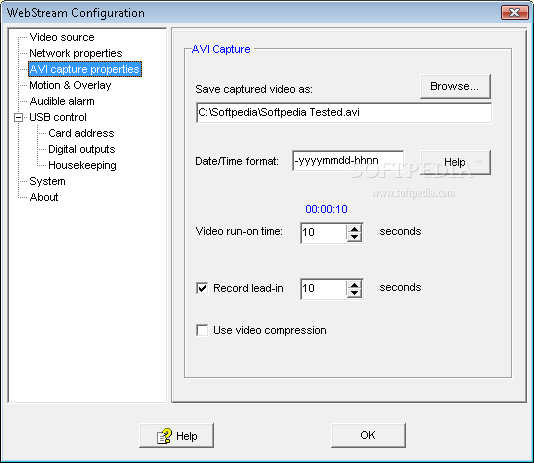The width and height of the screenshot is (534, 463).
Task: Decrease Record lead-in seconds with down arrow
Action: coord(355,293)
